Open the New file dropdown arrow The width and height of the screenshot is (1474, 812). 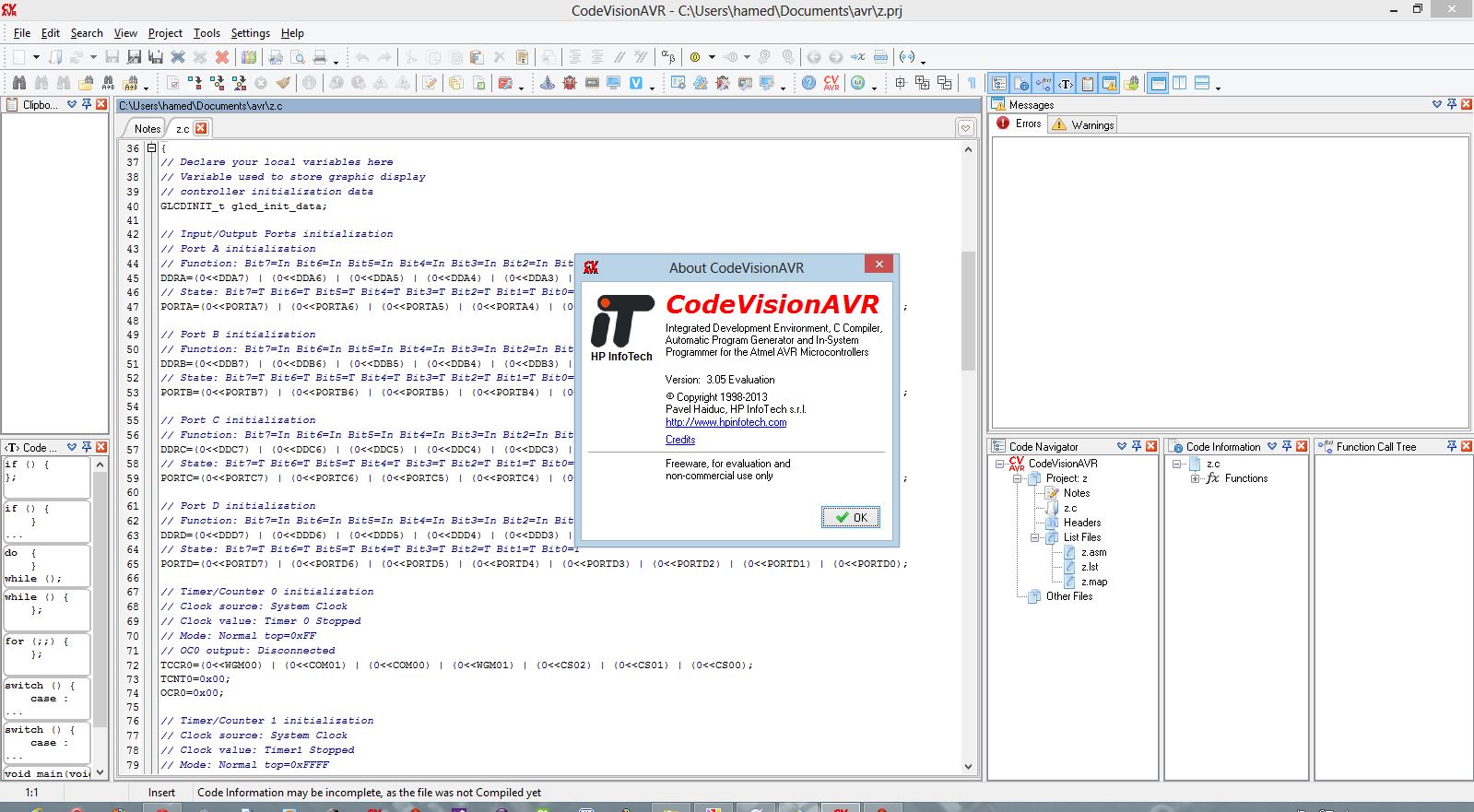click(x=36, y=57)
